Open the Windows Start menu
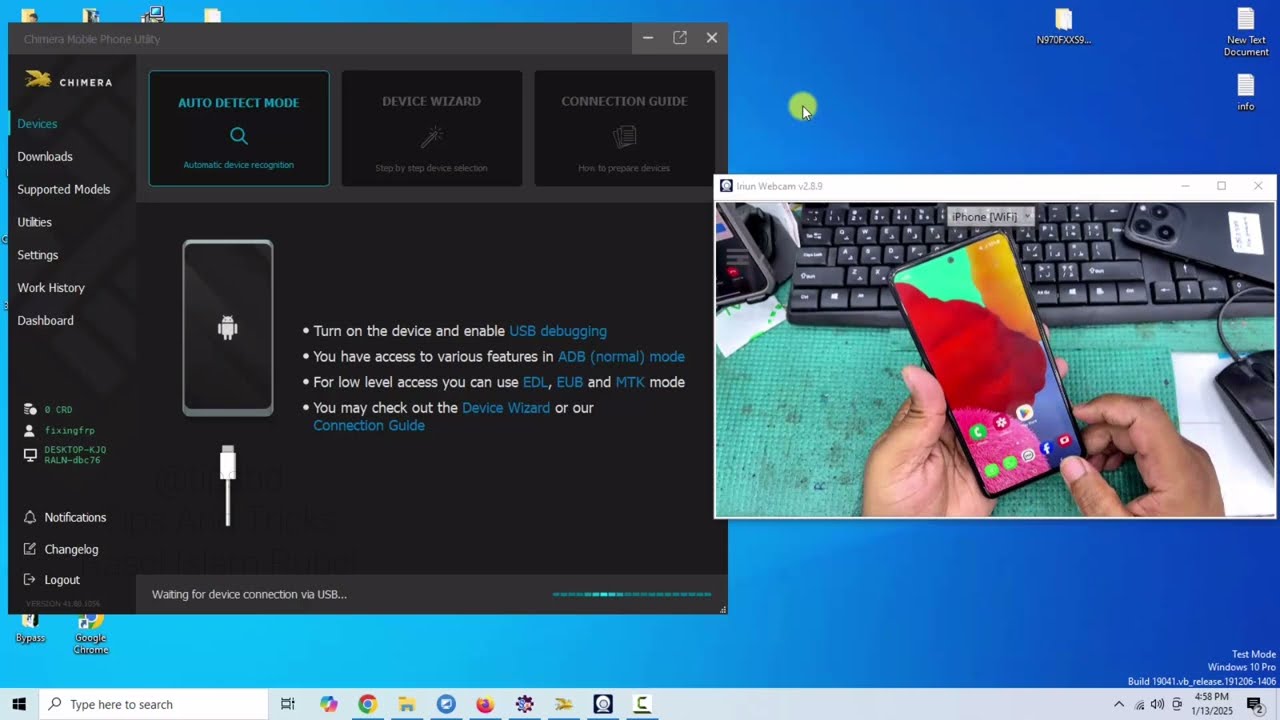 click(19, 704)
